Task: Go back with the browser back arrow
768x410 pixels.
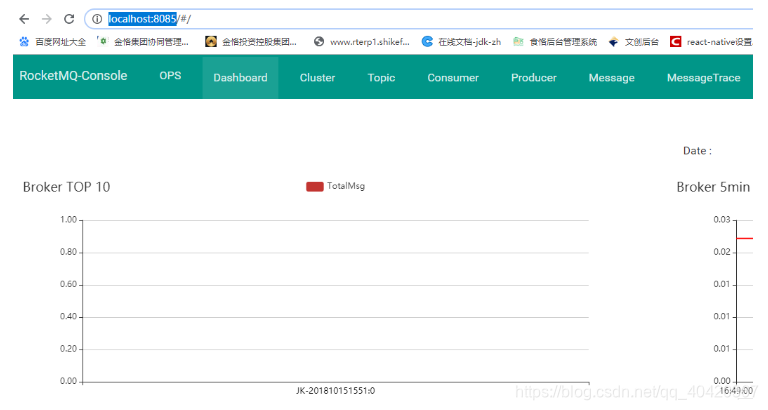Action: [x=24, y=19]
